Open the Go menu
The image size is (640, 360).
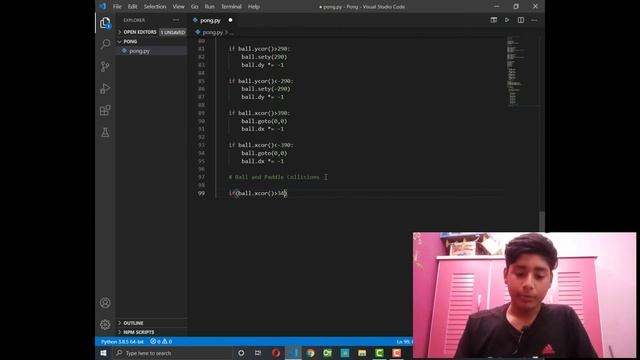point(195,7)
